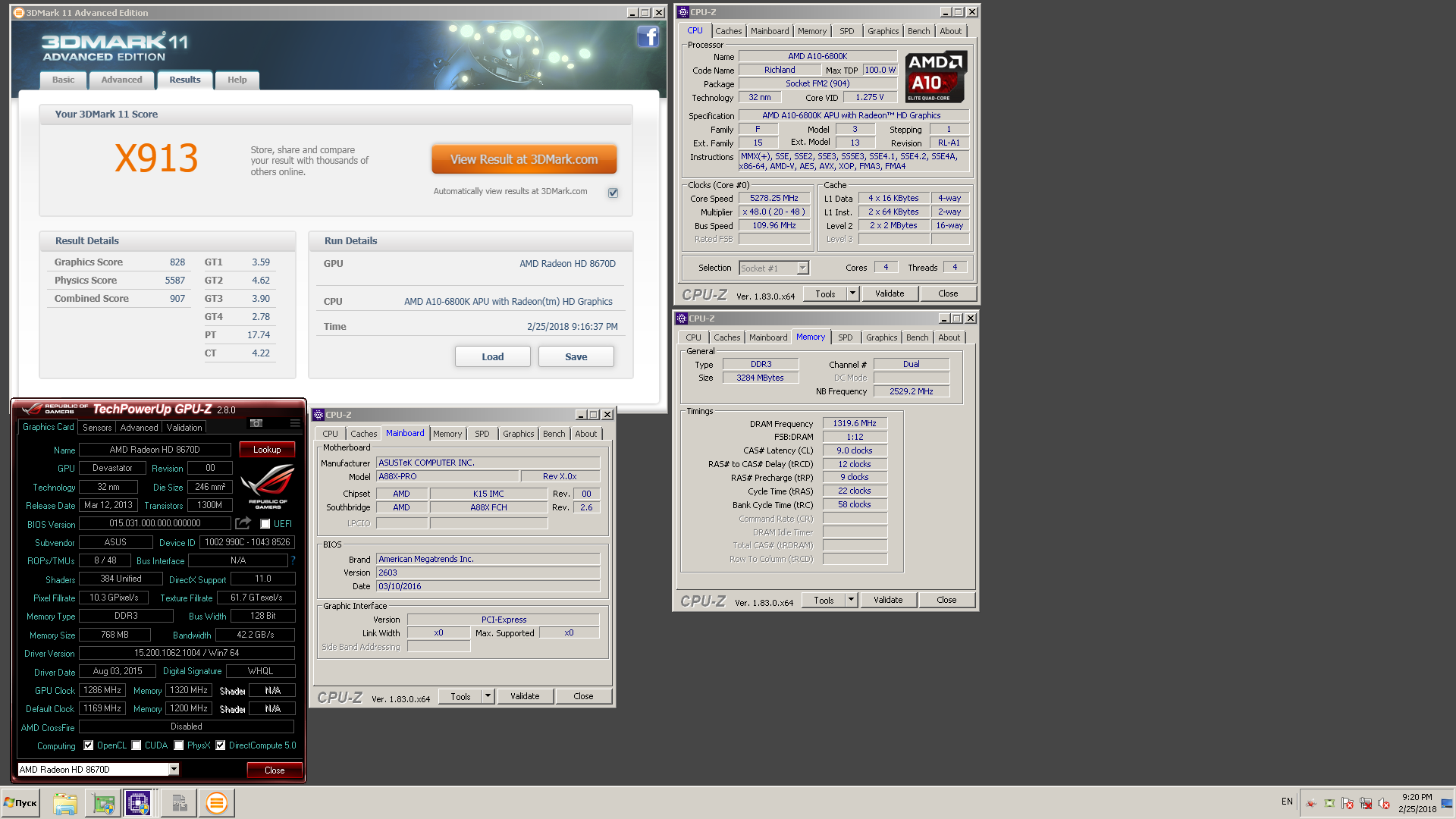Expand the AMD Radeon HD 8670D dropdown

point(174,769)
